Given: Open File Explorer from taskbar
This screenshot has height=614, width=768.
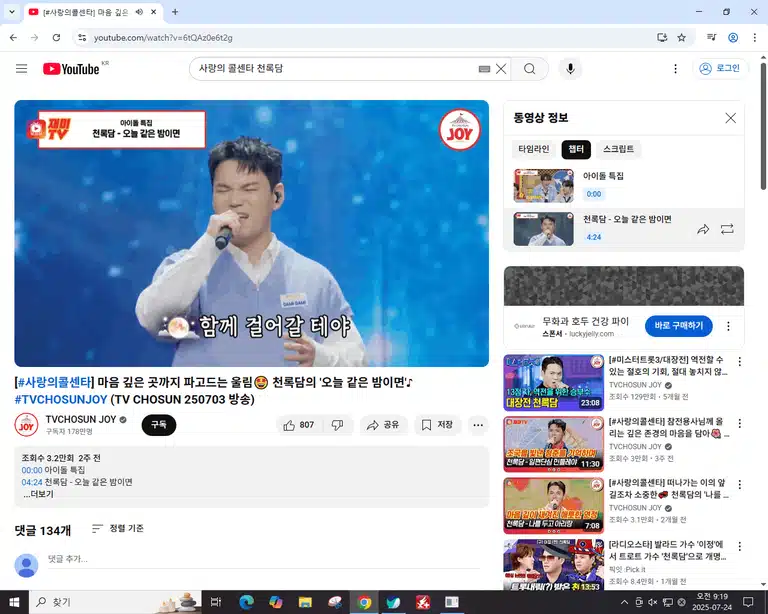Looking at the screenshot, I should (x=305, y=602).
